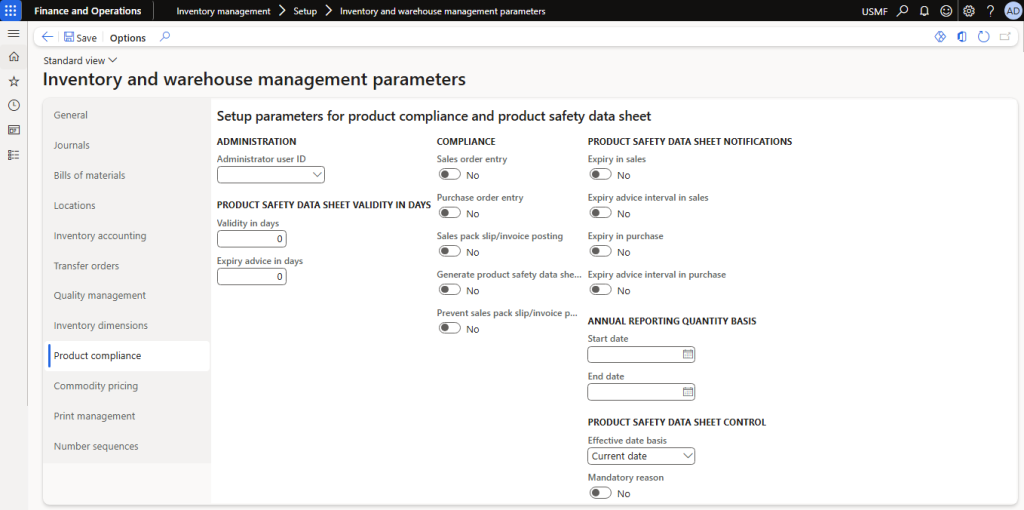This screenshot has height=510, width=1024.
Task: Click the Validity in days input field
Action: click(251, 239)
